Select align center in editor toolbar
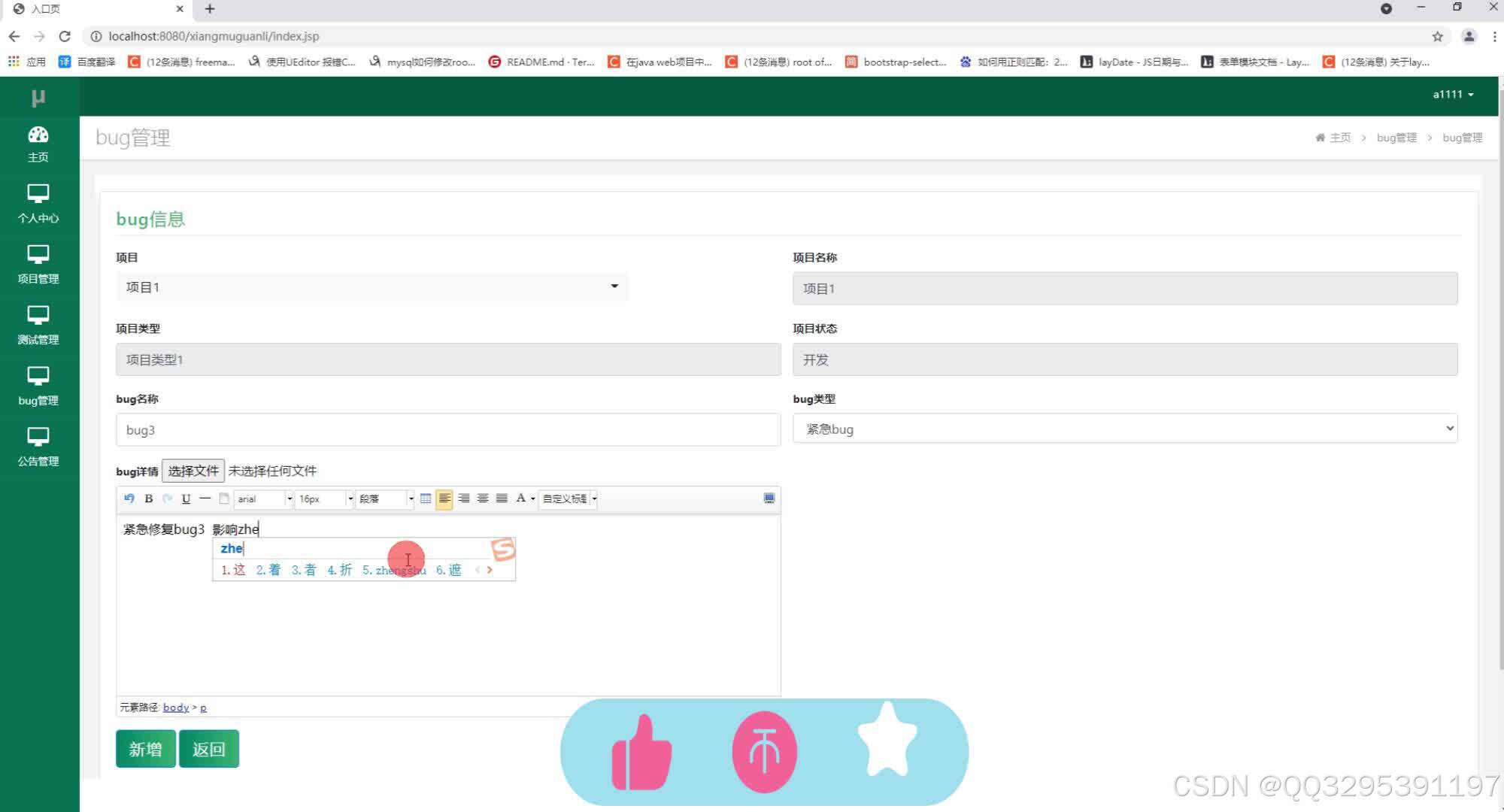This screenshot has width=1504, height=812. 483,498
